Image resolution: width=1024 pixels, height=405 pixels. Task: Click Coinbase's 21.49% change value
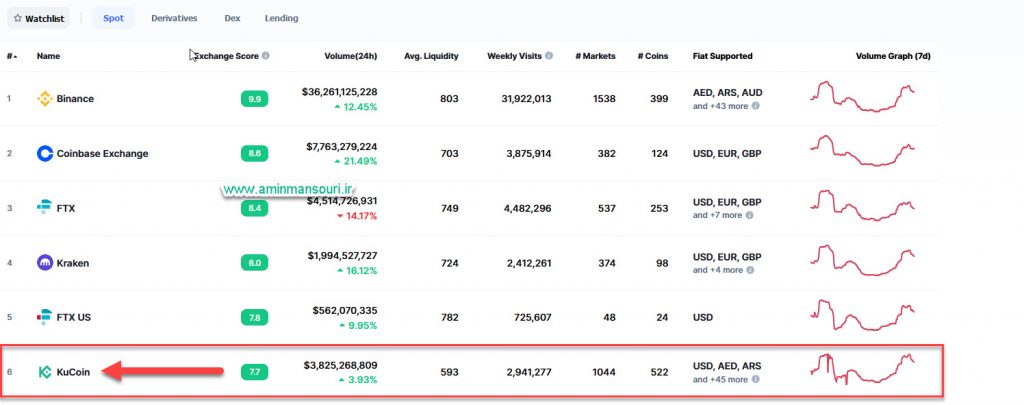356,161
